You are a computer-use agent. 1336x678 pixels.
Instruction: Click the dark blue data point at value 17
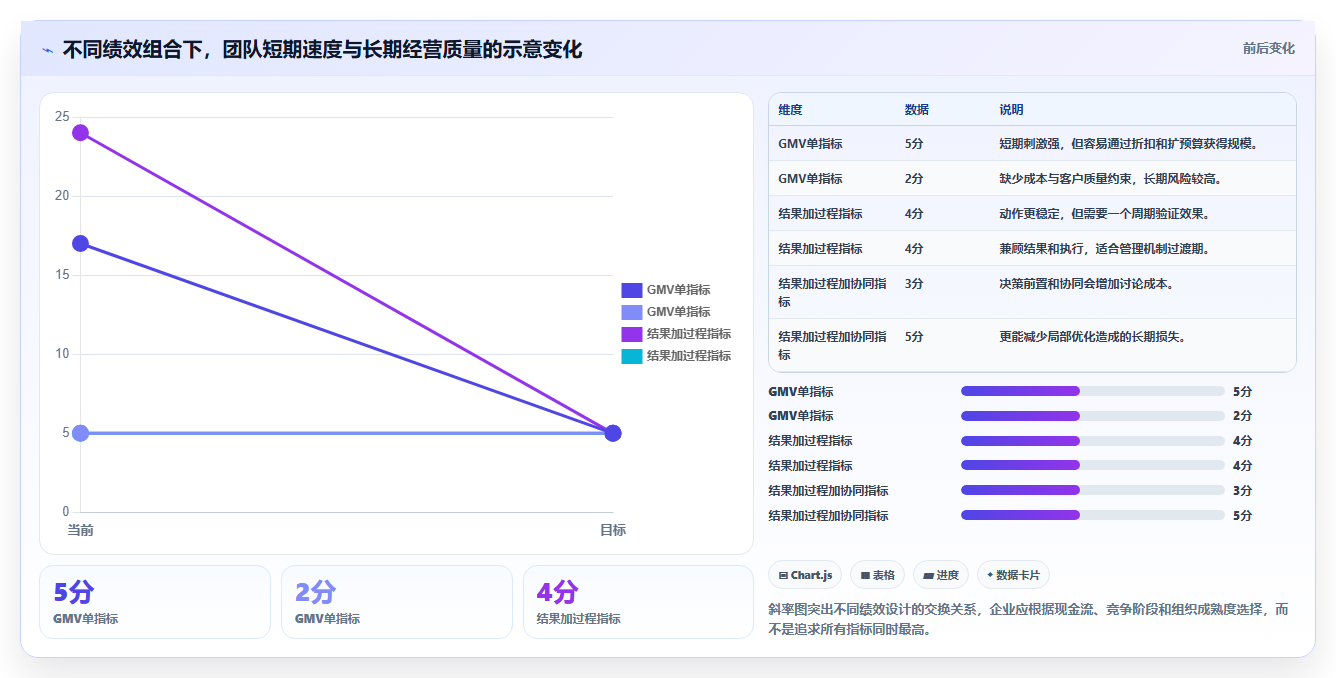81,244
